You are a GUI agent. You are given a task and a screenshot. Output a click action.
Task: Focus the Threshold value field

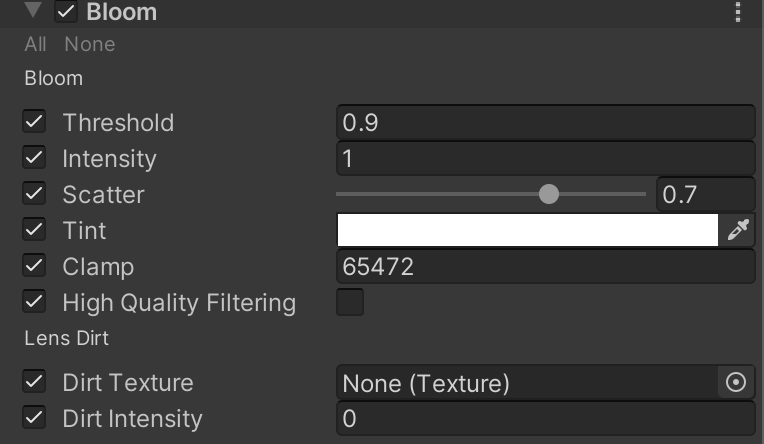[546, 122]
